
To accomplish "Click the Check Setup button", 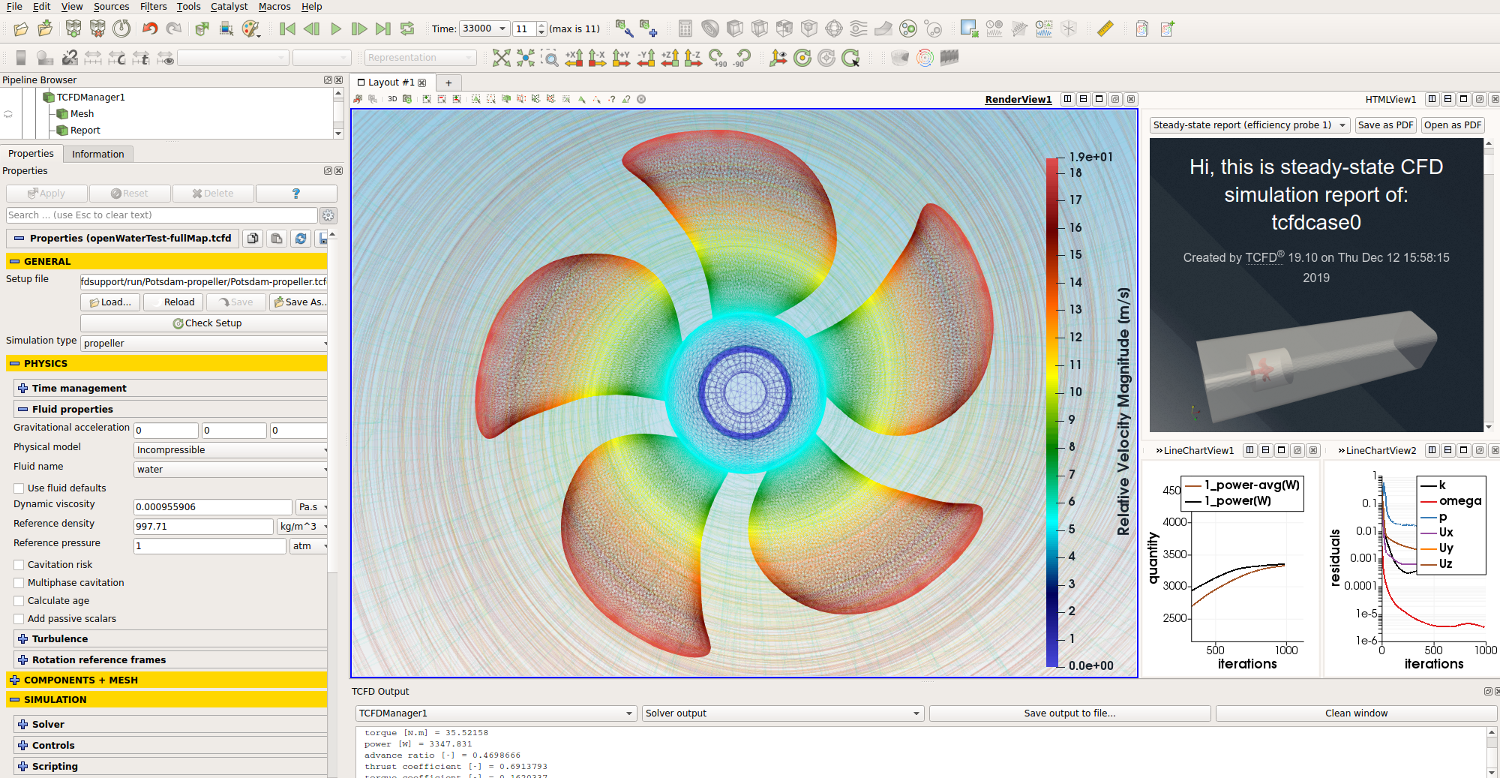I will pyautogui.click(x=206, y=323).
